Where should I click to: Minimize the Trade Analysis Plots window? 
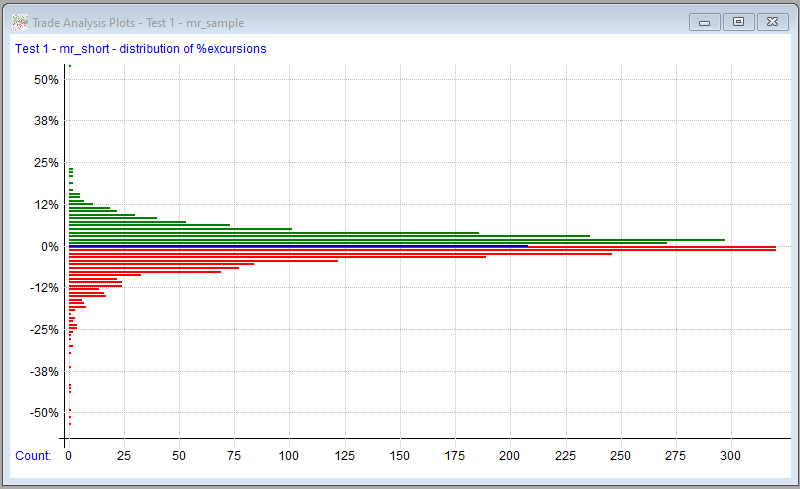(x=705, y=21)
